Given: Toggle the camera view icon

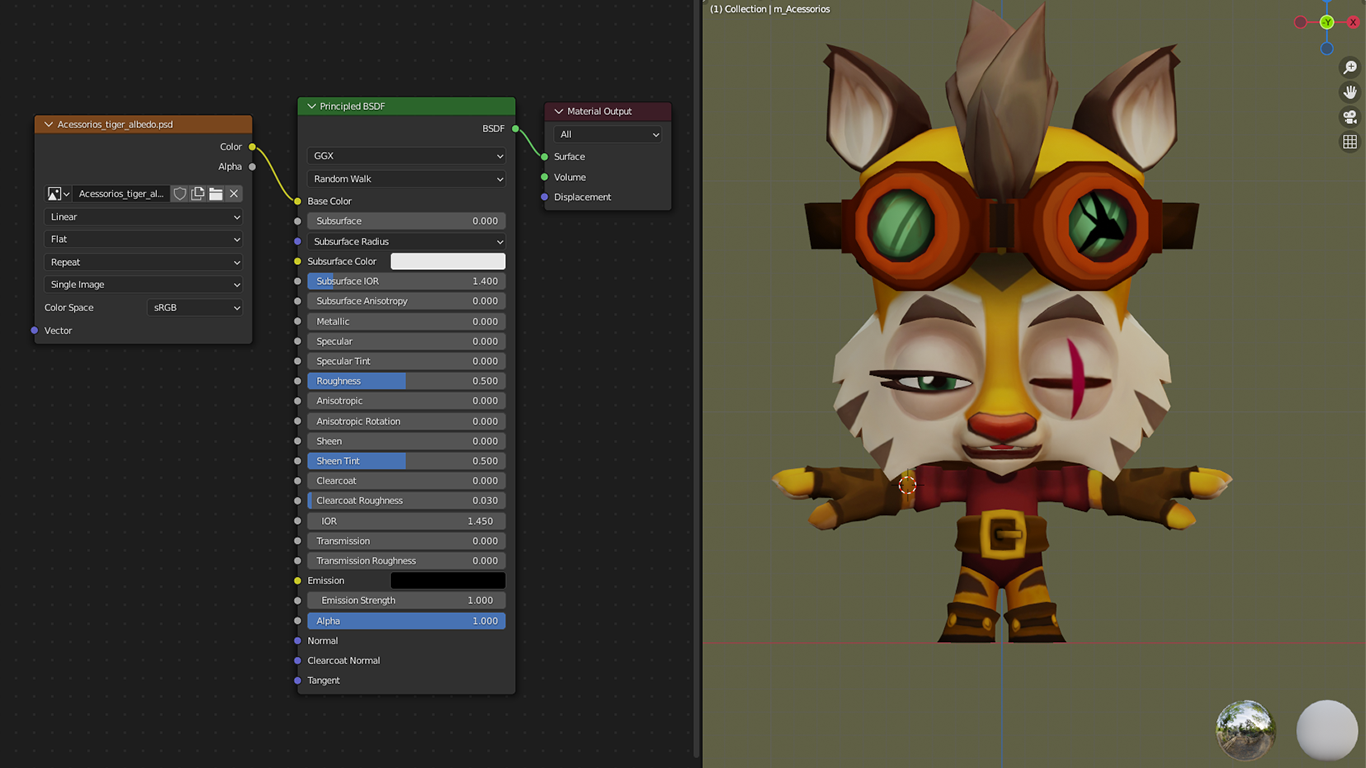Looking at the screenshot, I should coord(1350,117).
